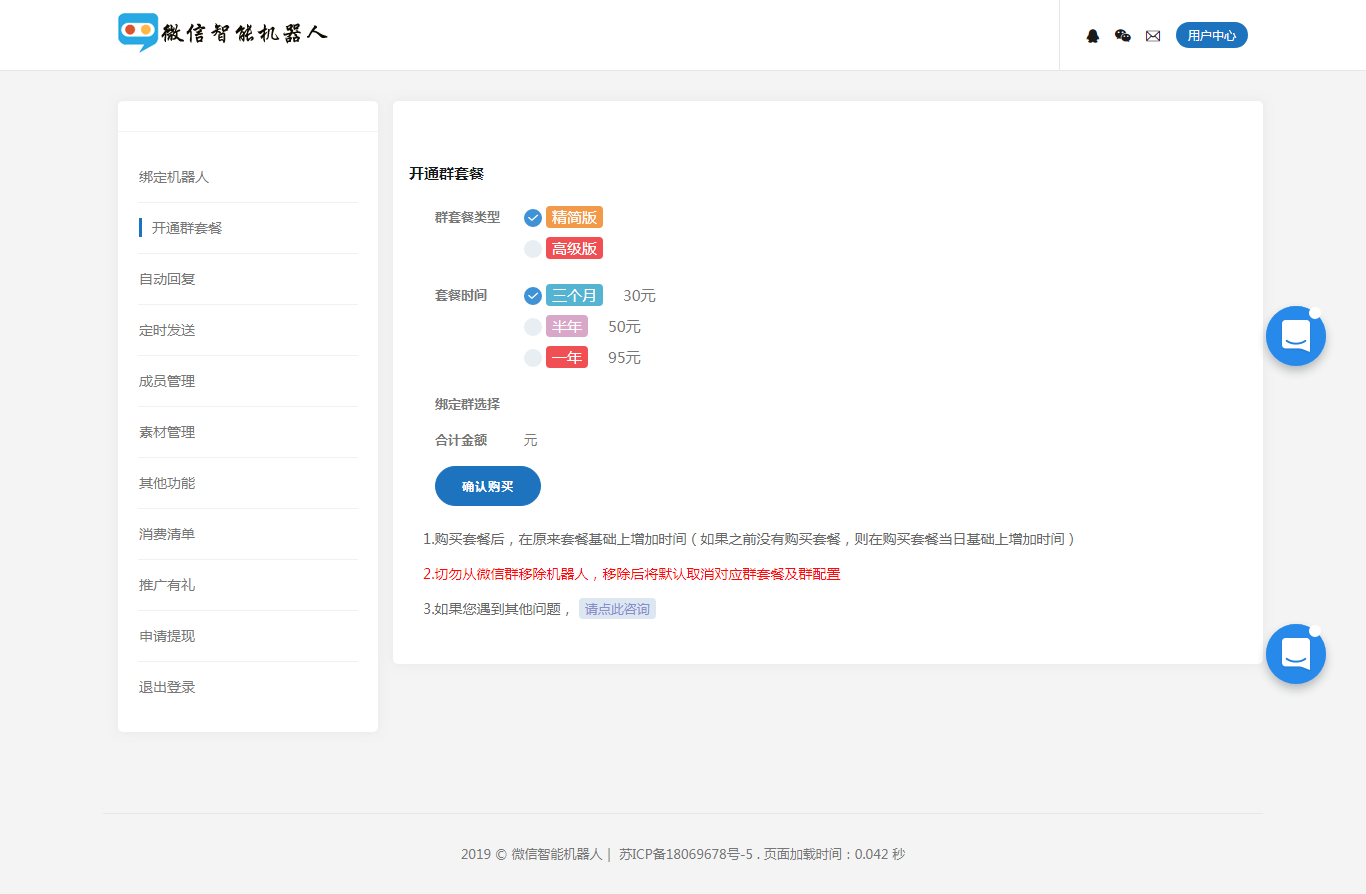Viewport: 1366px width, 894px height.
Task: Open 开通群套餐 sidebar item
Action: [x=187, y=228]
